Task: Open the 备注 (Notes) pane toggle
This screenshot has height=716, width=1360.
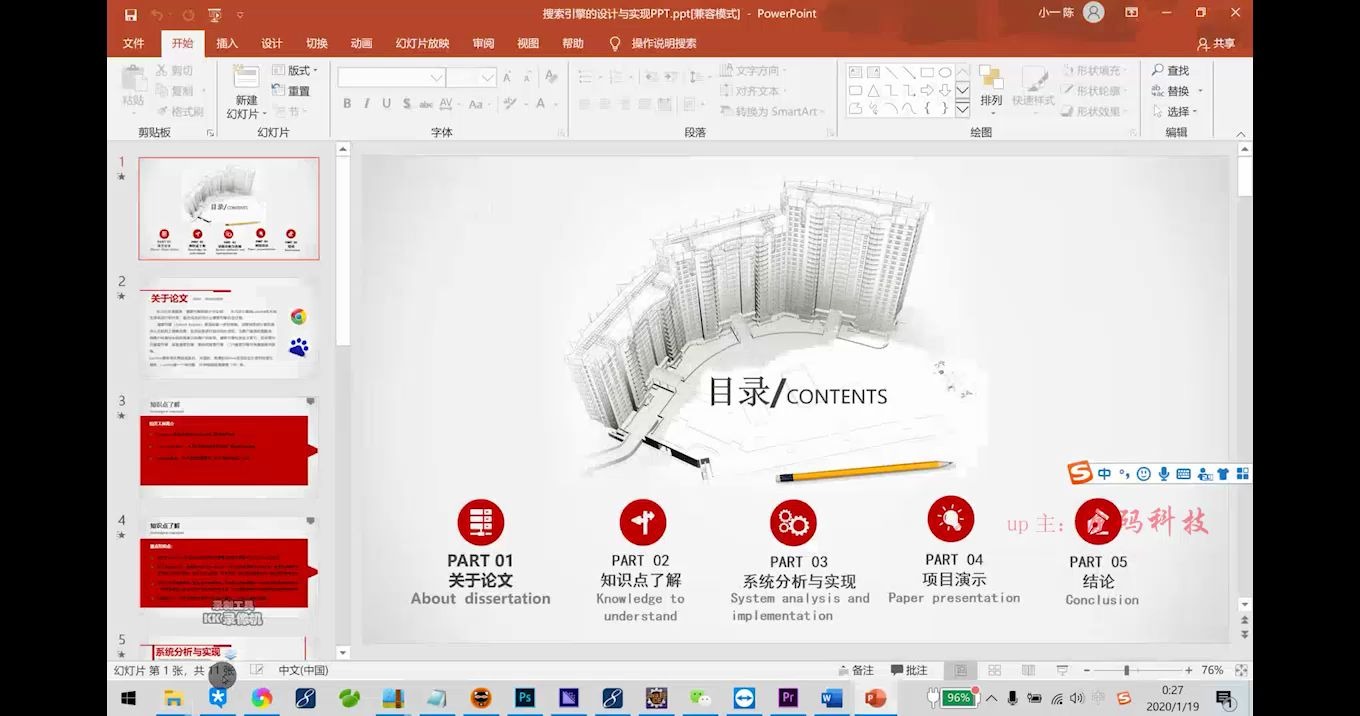Action: (857, 670)
